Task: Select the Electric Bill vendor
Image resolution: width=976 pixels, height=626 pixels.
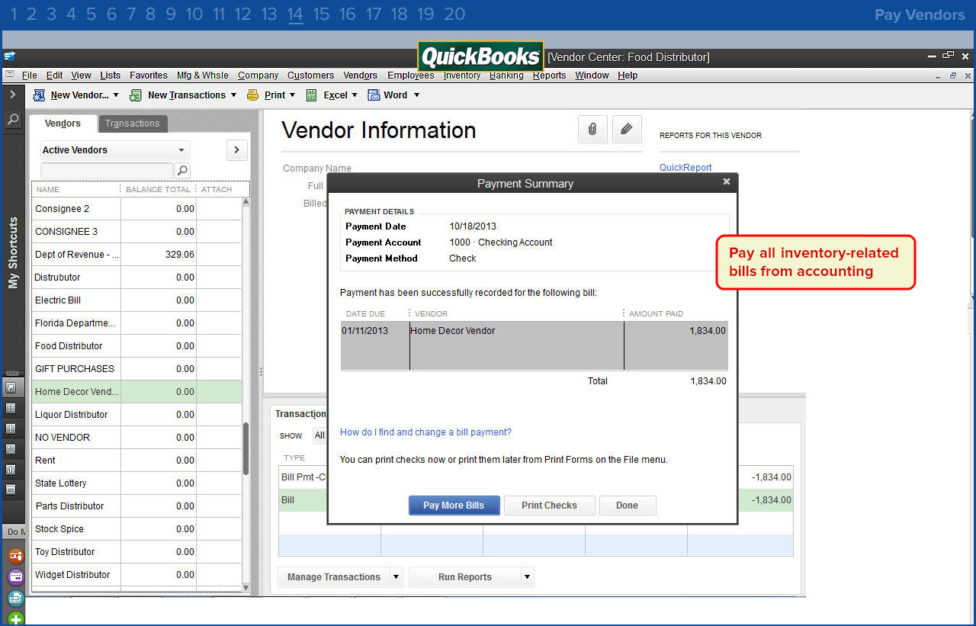Action: pos(136,300)
